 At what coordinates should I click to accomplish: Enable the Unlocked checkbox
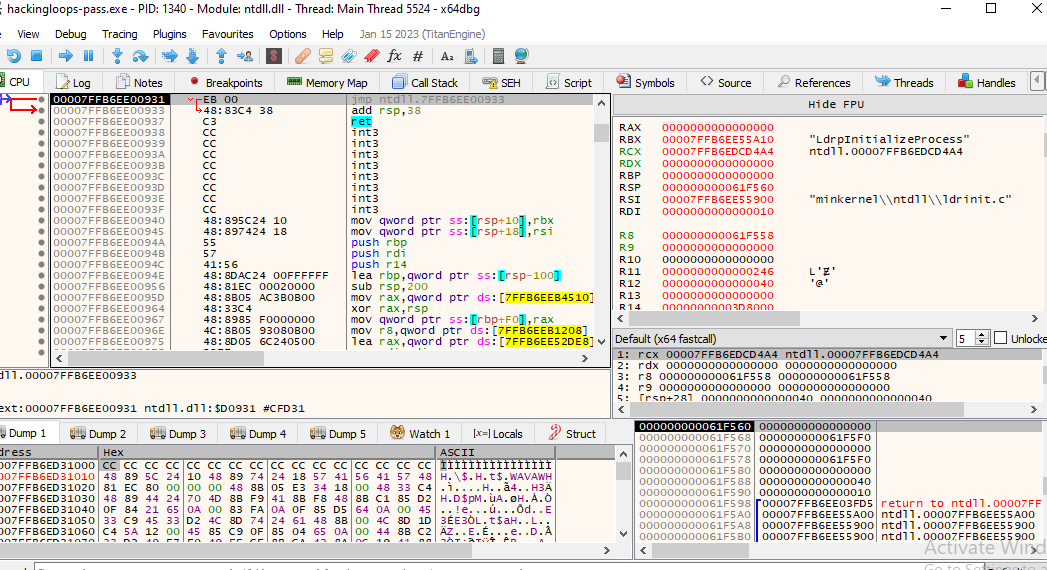pos(998,339)
